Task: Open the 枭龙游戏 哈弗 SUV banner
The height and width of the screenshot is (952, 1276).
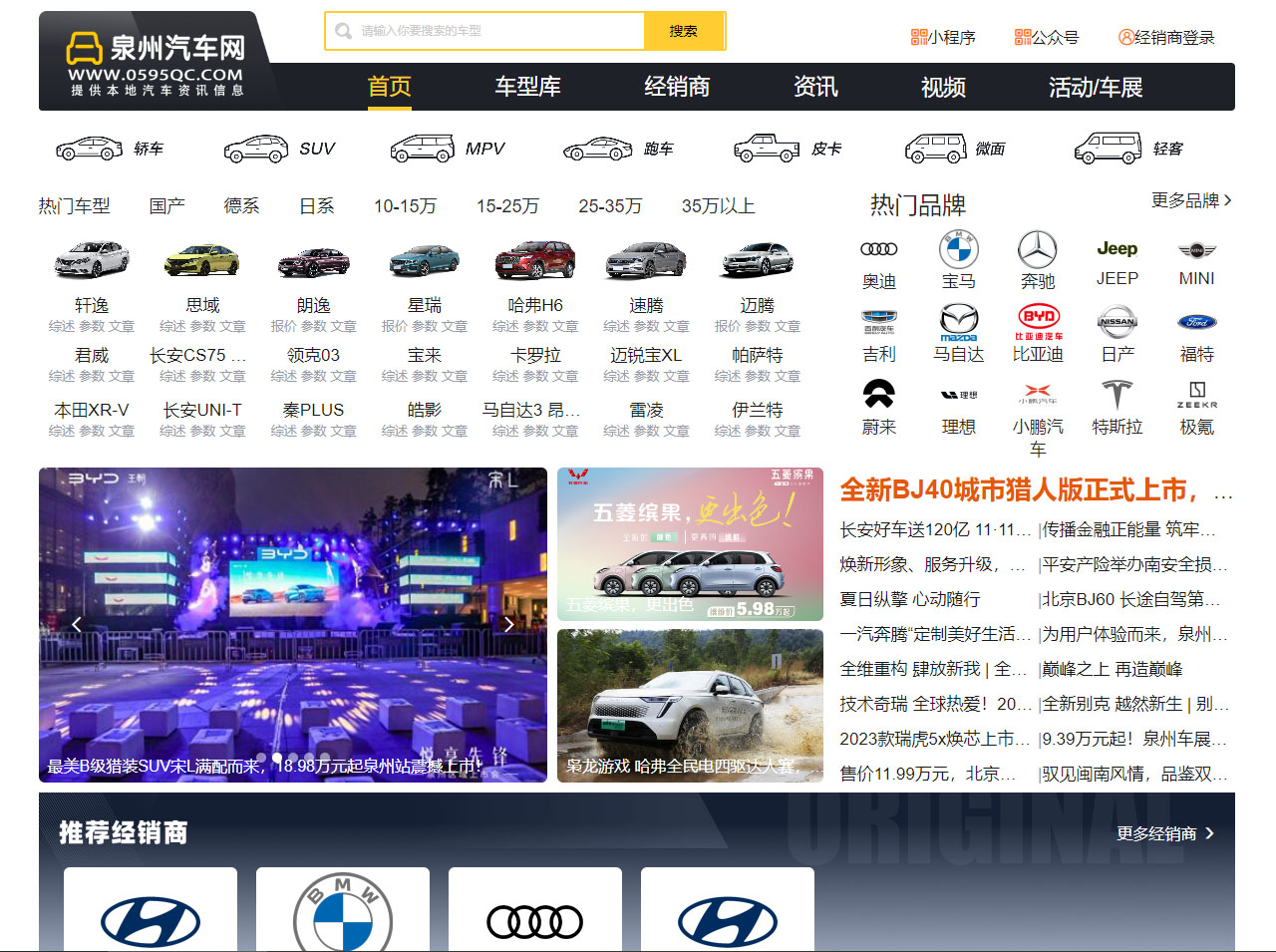Action: click(x=690, y=706)
